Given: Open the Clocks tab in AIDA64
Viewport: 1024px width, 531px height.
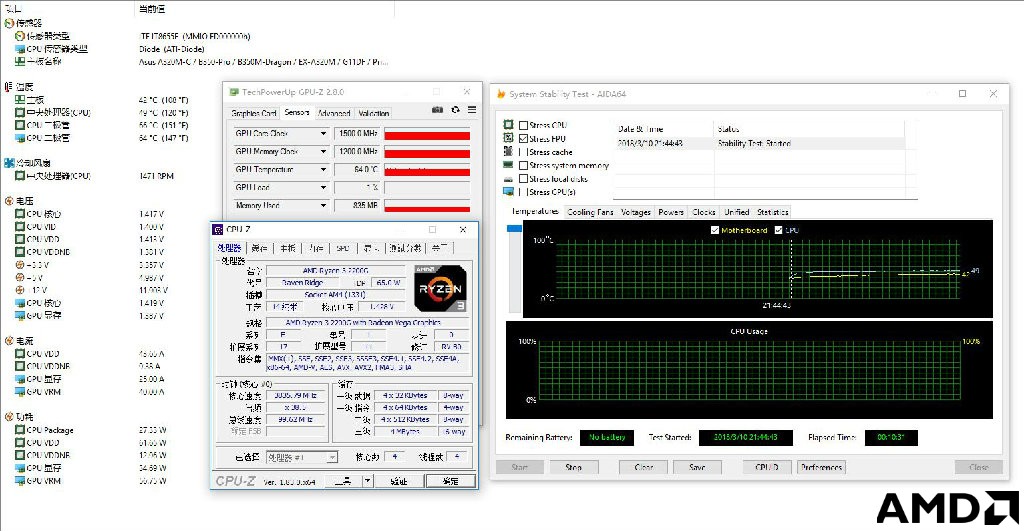Looking at the screenshot, I should click(703, 212).
